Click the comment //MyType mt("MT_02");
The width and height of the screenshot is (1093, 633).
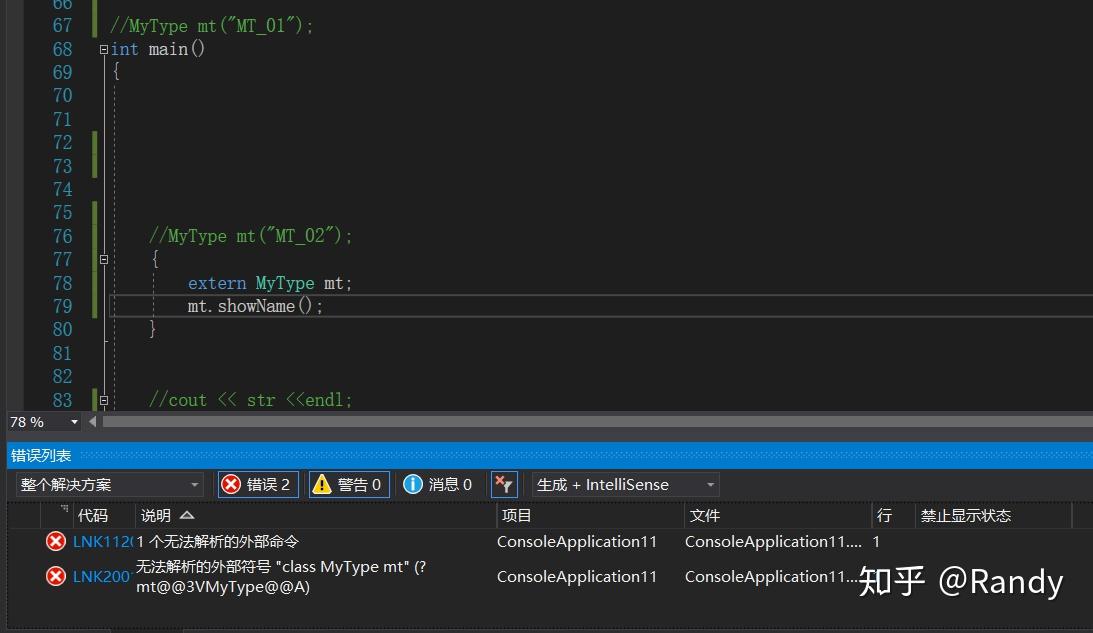(250, 236)
